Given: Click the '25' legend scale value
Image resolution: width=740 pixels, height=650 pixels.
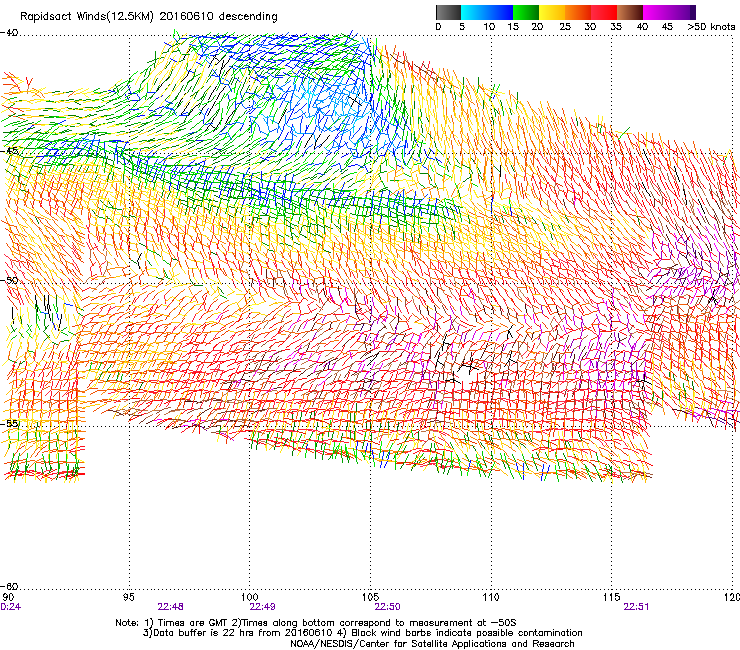Looking at the screenshot, I should click(x=565, y=27).
